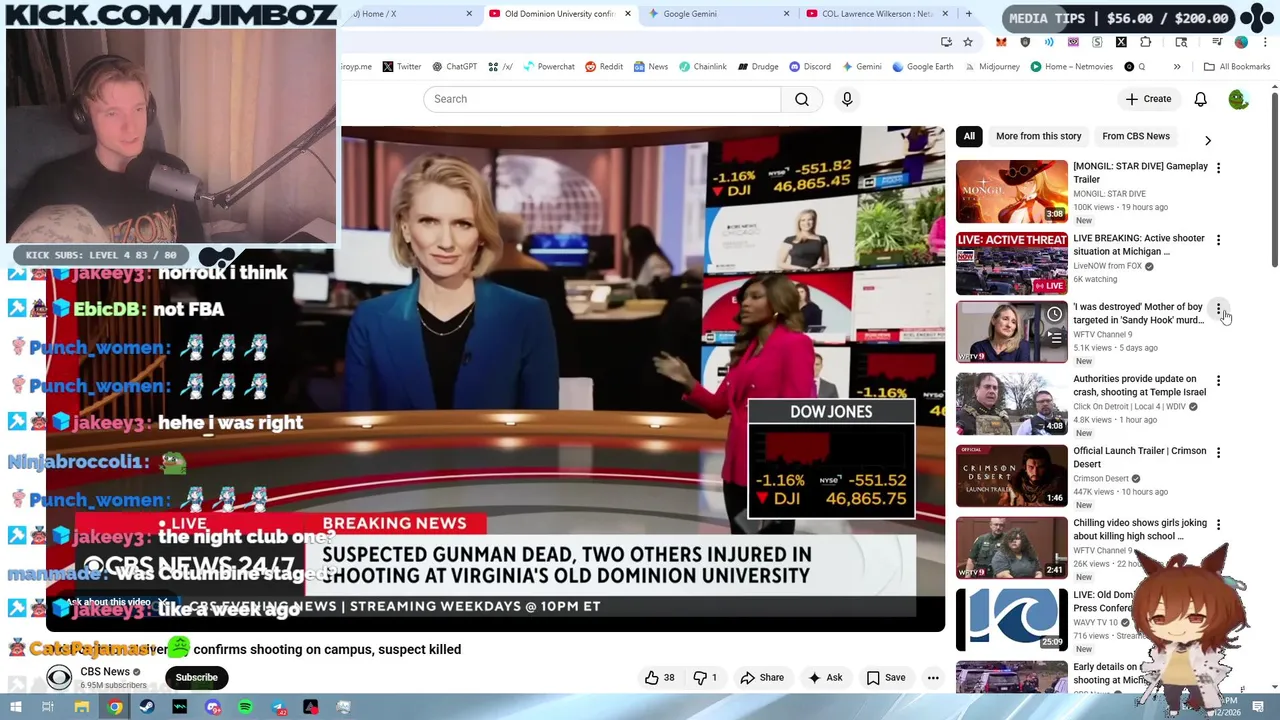The width and height of the screenshot is (1280, 720).
Task: Open Telegram from the taskbar
Action: (x=278, y=707)
